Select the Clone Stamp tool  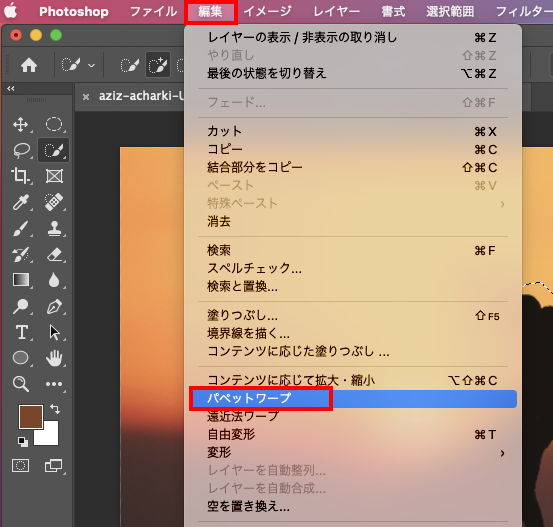click(x=54, y=228)
